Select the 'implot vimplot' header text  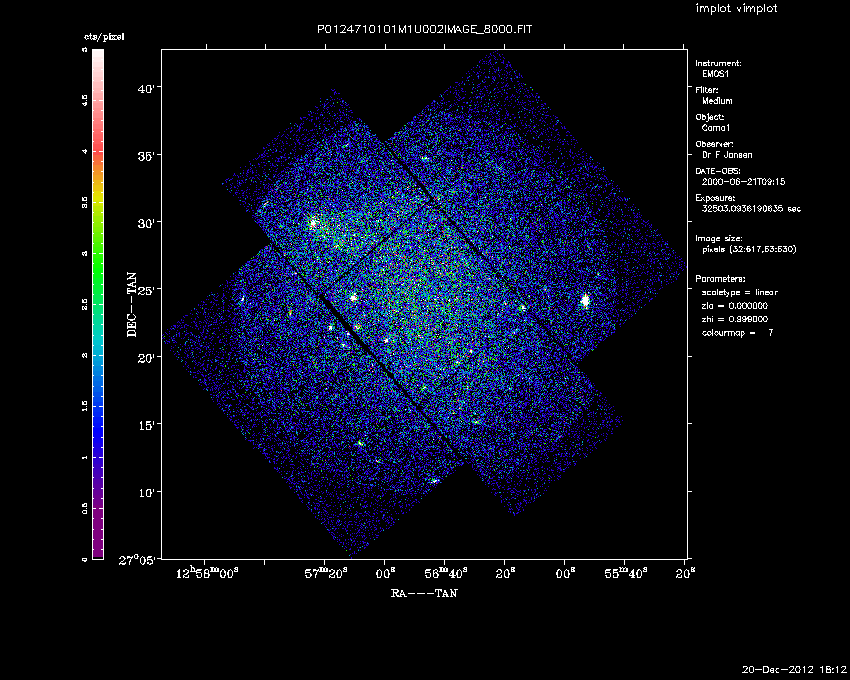coord(736,8)
